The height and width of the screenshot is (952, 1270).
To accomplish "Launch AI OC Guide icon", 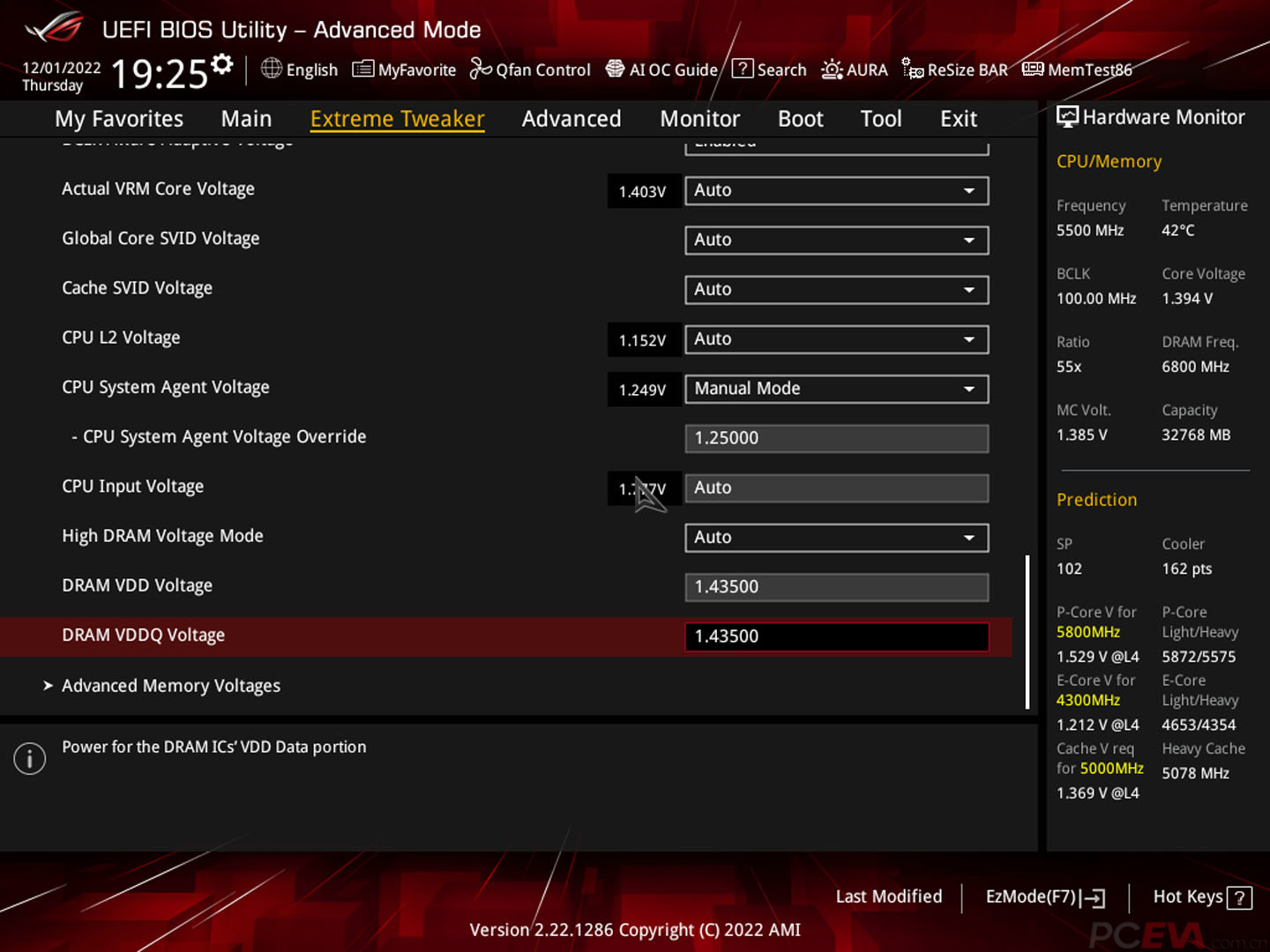I will [615, 69].
